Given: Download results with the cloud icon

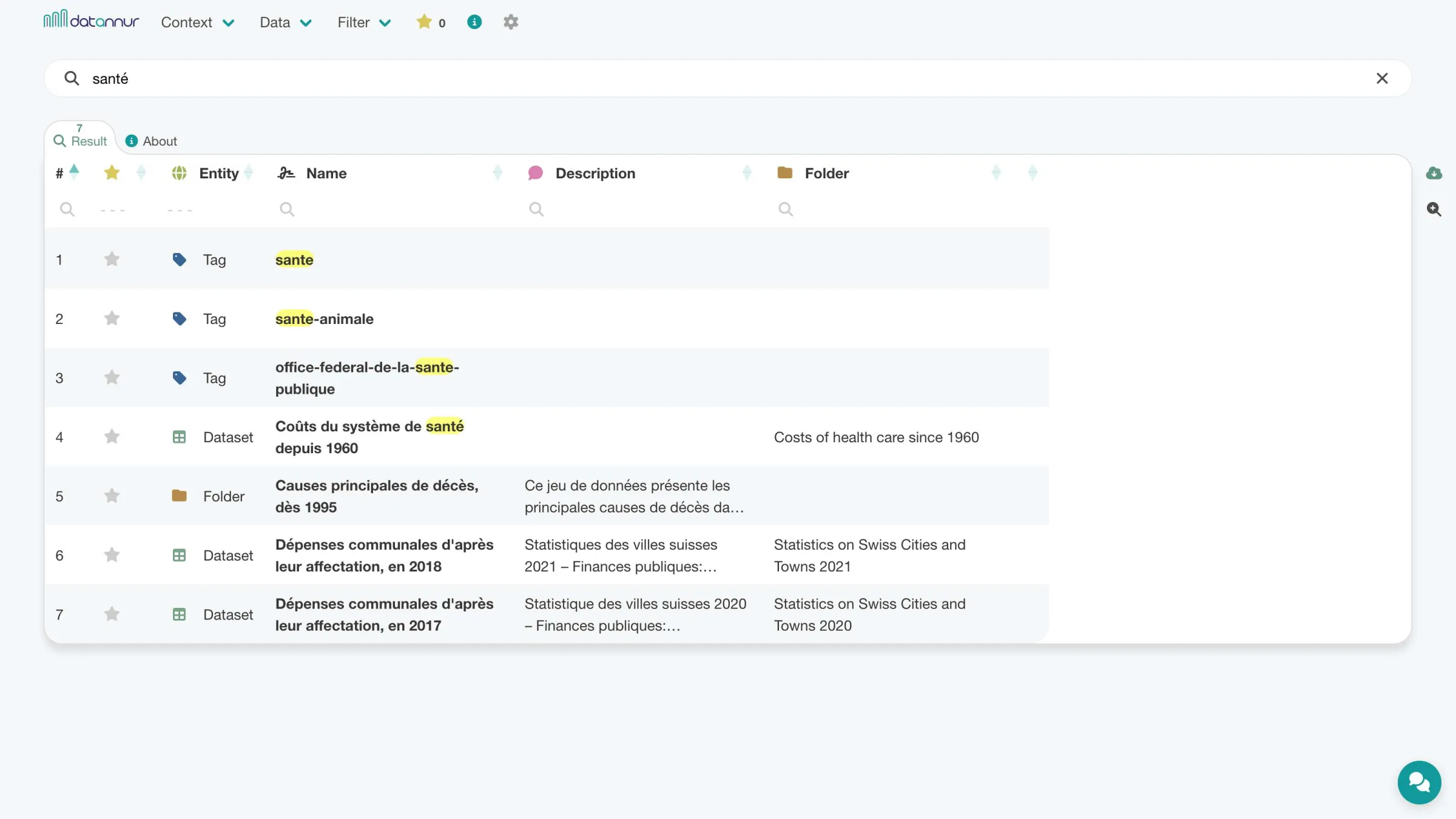Looking at the screenshot, I should tap(1434, 173).
